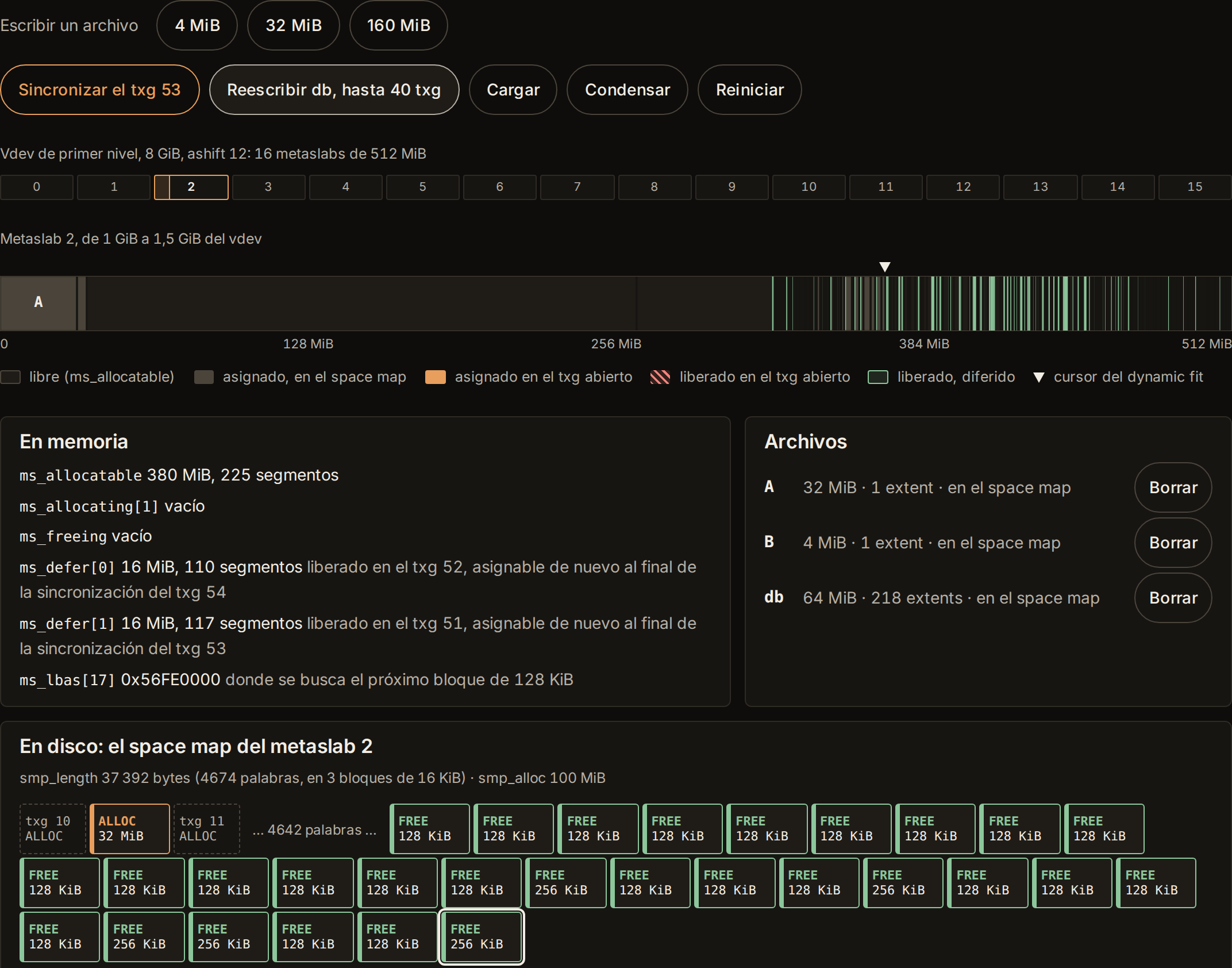Select metaslab 5

point(423,187)
